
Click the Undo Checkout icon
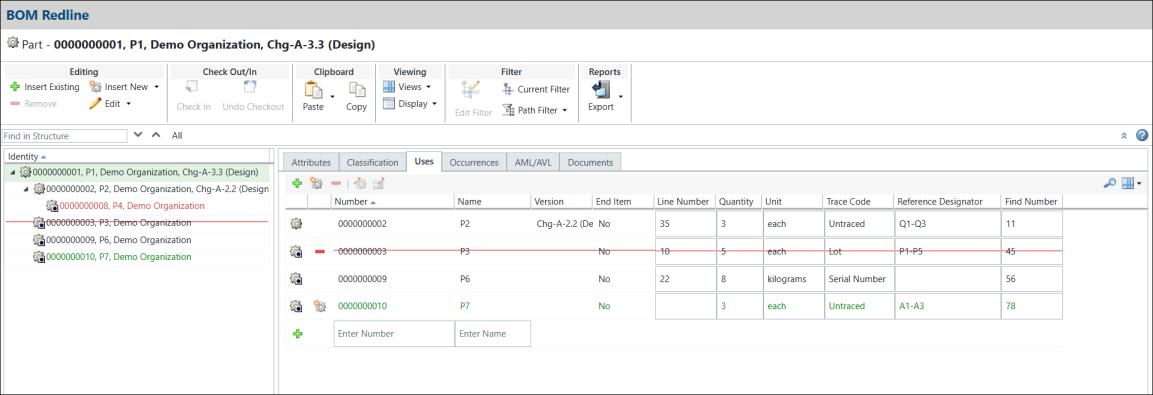click(x=250, y=87)
